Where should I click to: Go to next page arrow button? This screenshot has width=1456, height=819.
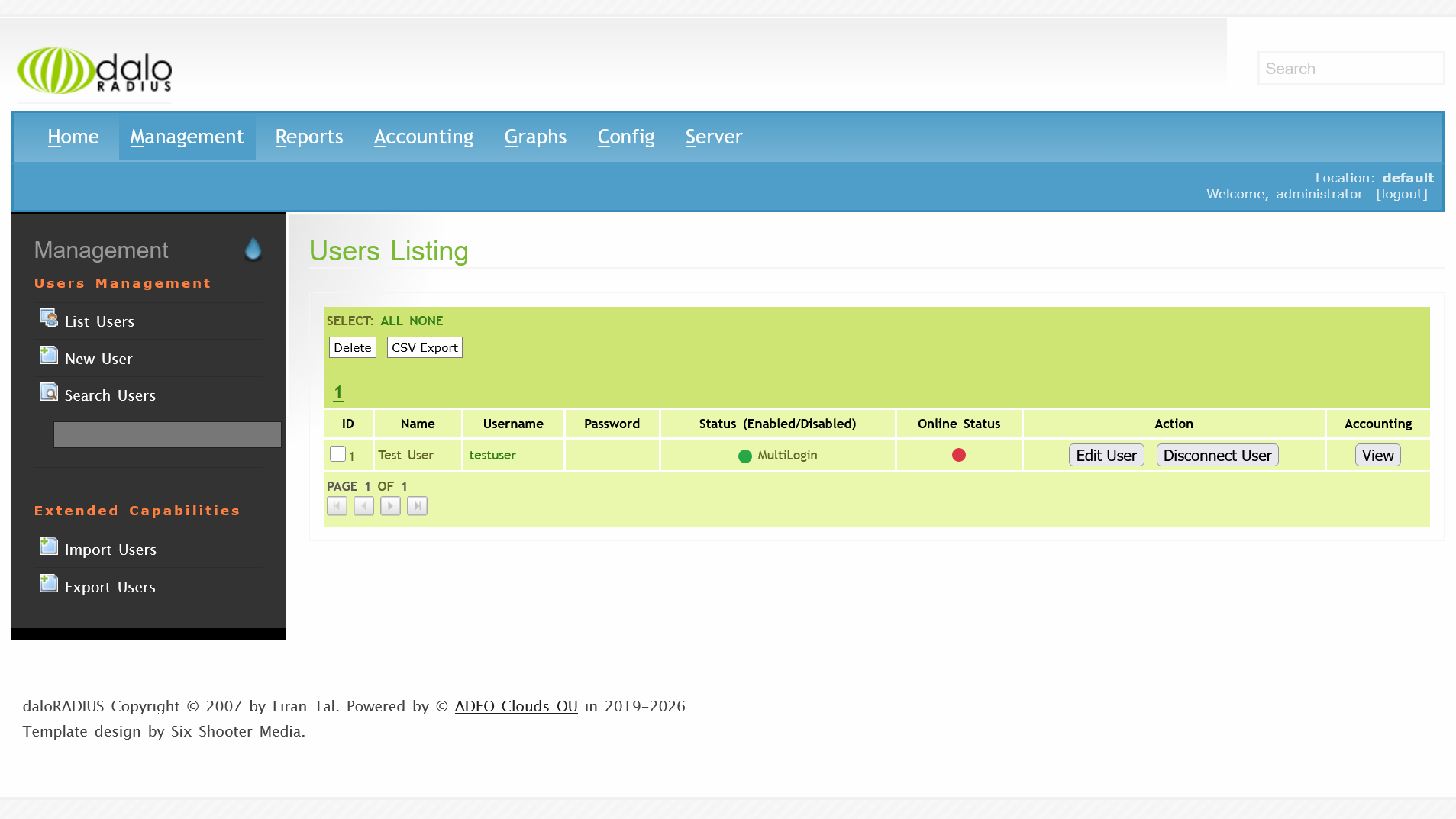coord(390,506)
